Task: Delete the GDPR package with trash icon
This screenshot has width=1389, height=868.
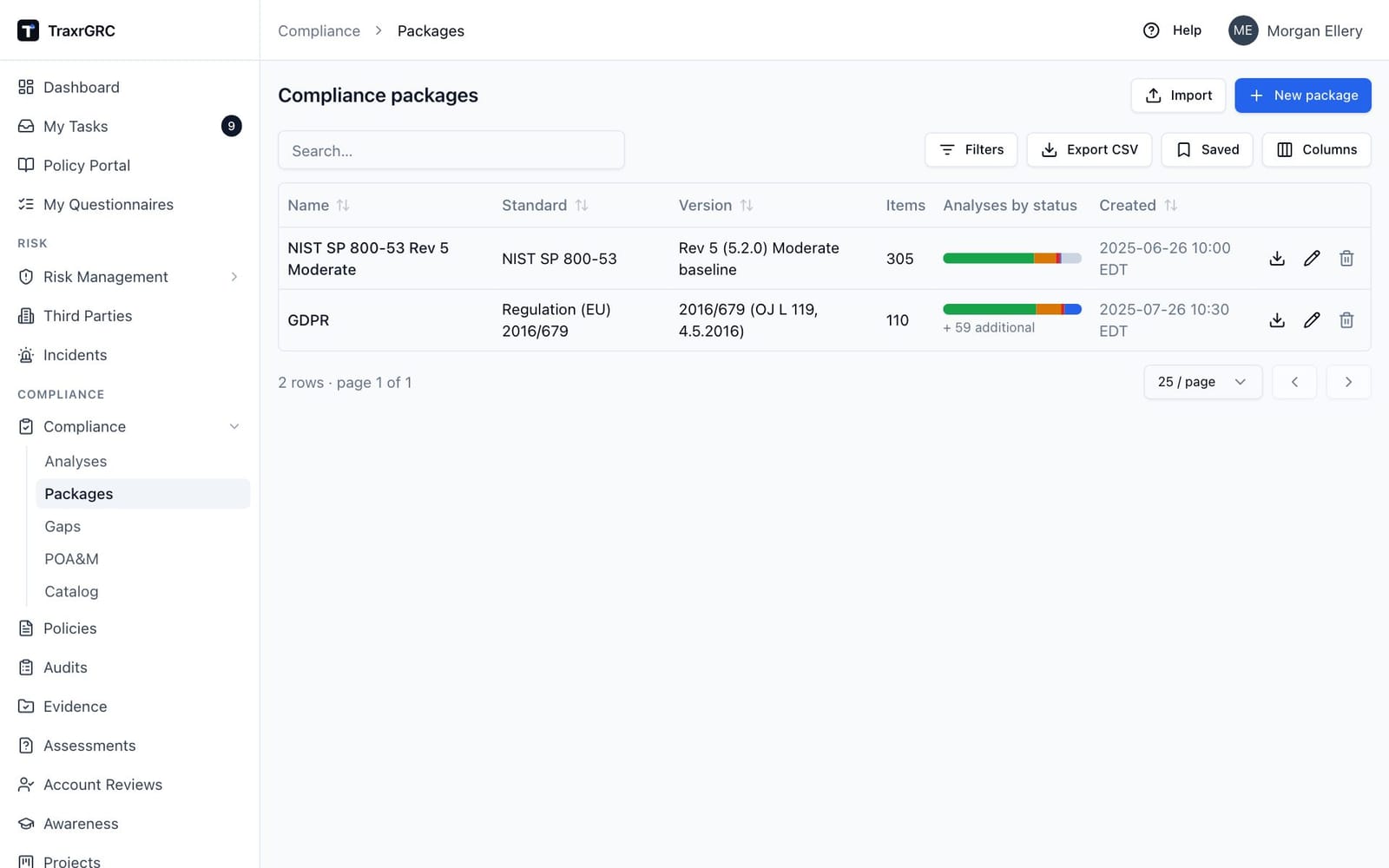Action: tap(1346, 320)
